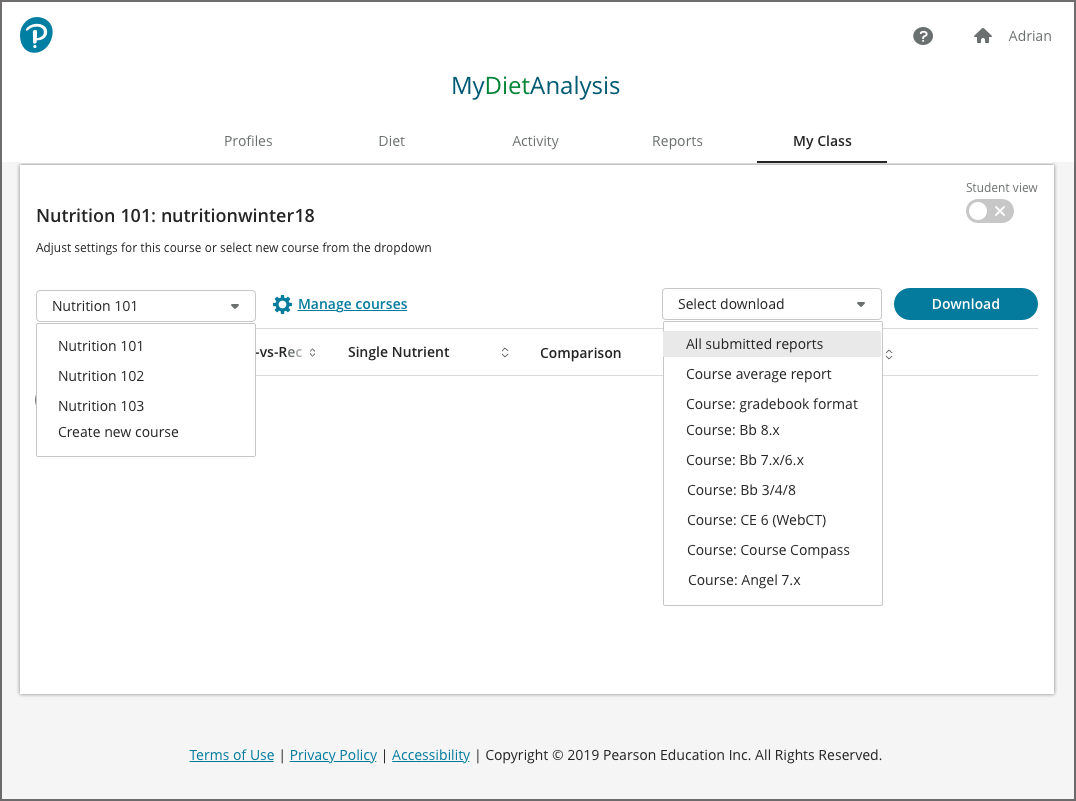This screenshot has height=801, width=1076.
Task: Open the help question mark icon
Action: tap(923, 36)
